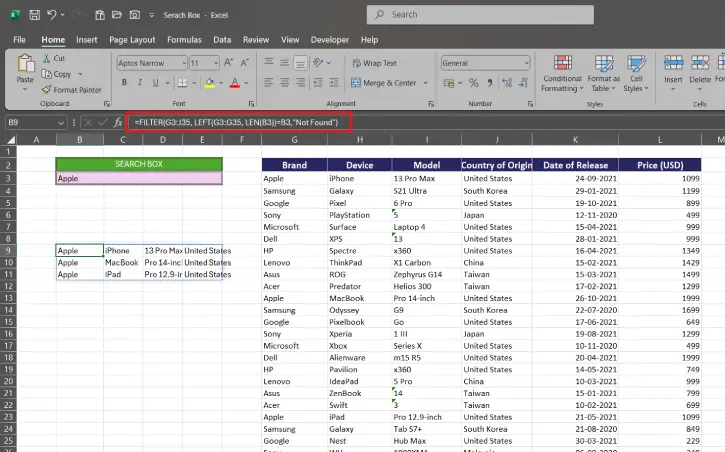Apply borders using the Borders icon

(x=183, y=83)
